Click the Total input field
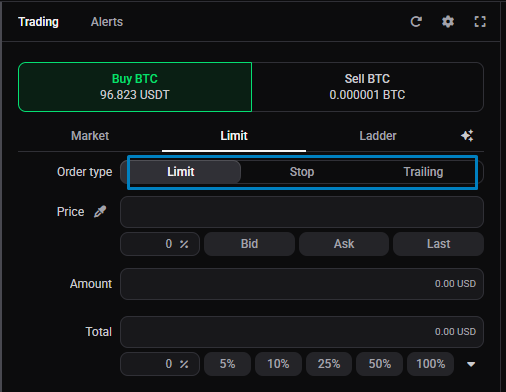 (x=302, y=332)
